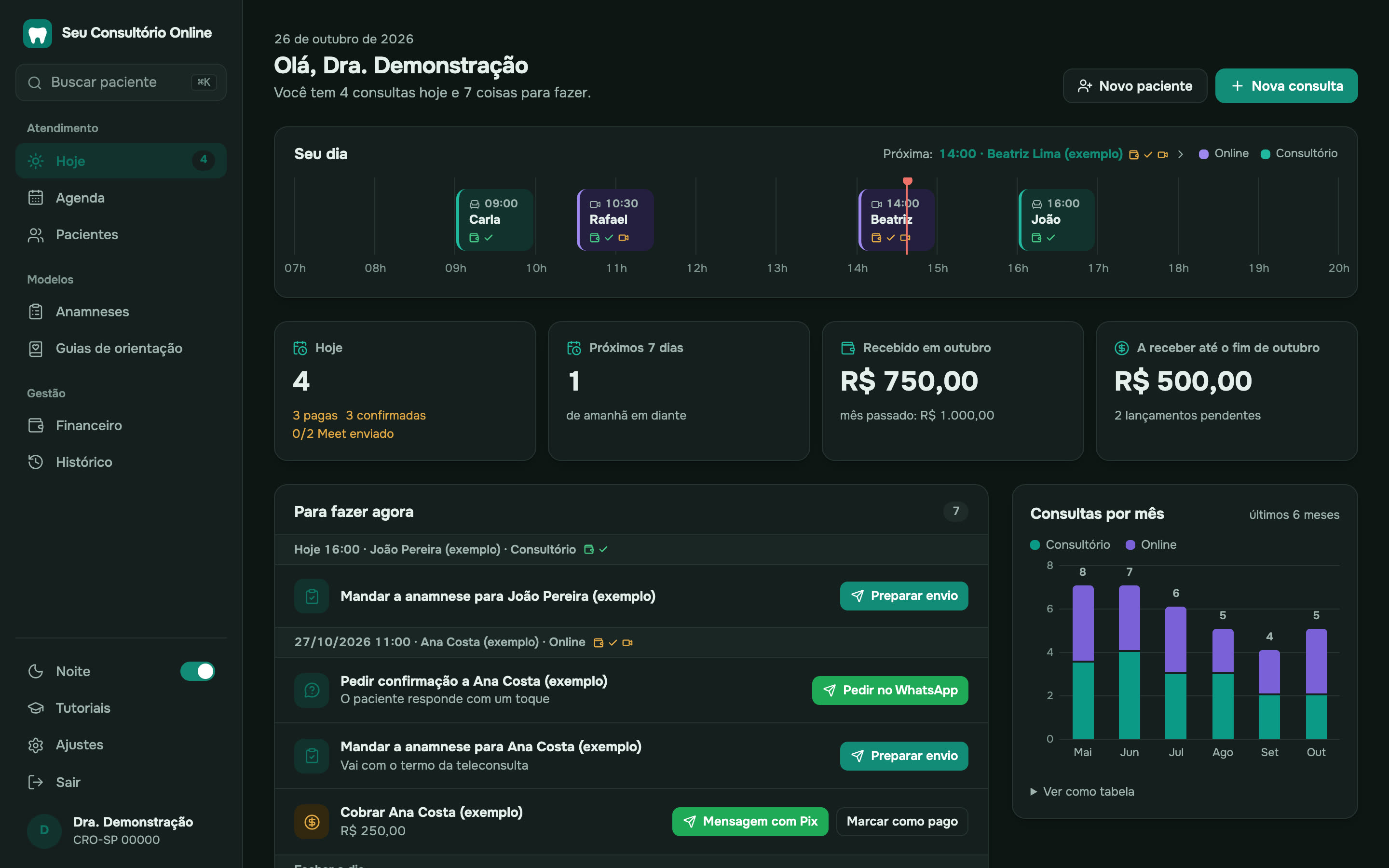Click the coin icon for Cobrar Ana Costa

point(312,822)
